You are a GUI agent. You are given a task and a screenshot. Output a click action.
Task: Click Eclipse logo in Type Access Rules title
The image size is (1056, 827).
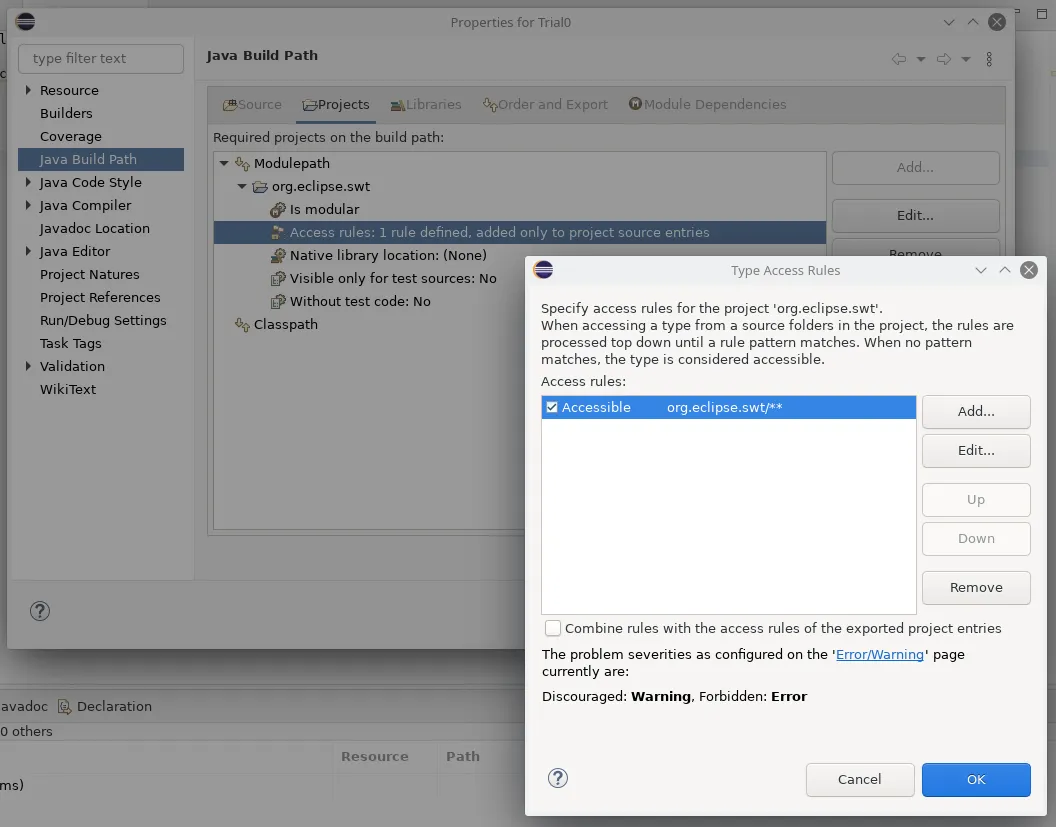pos(543,270)
